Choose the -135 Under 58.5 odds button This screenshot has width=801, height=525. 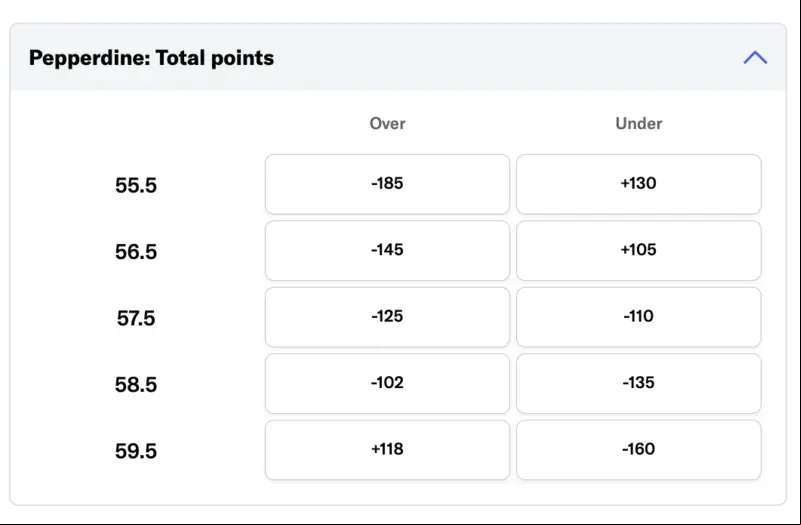click(x=639, y=383)
